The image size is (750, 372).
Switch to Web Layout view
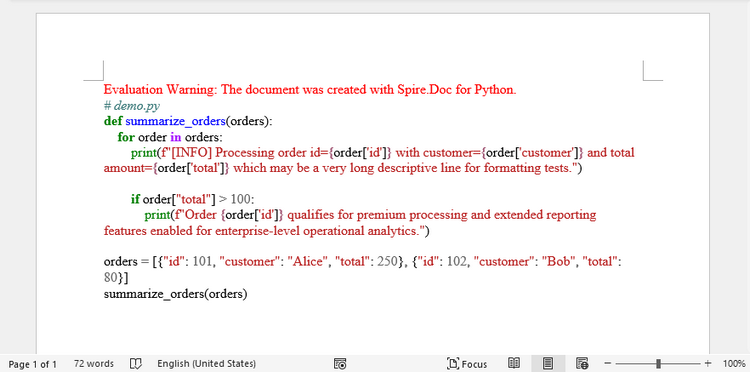point(582,363)
